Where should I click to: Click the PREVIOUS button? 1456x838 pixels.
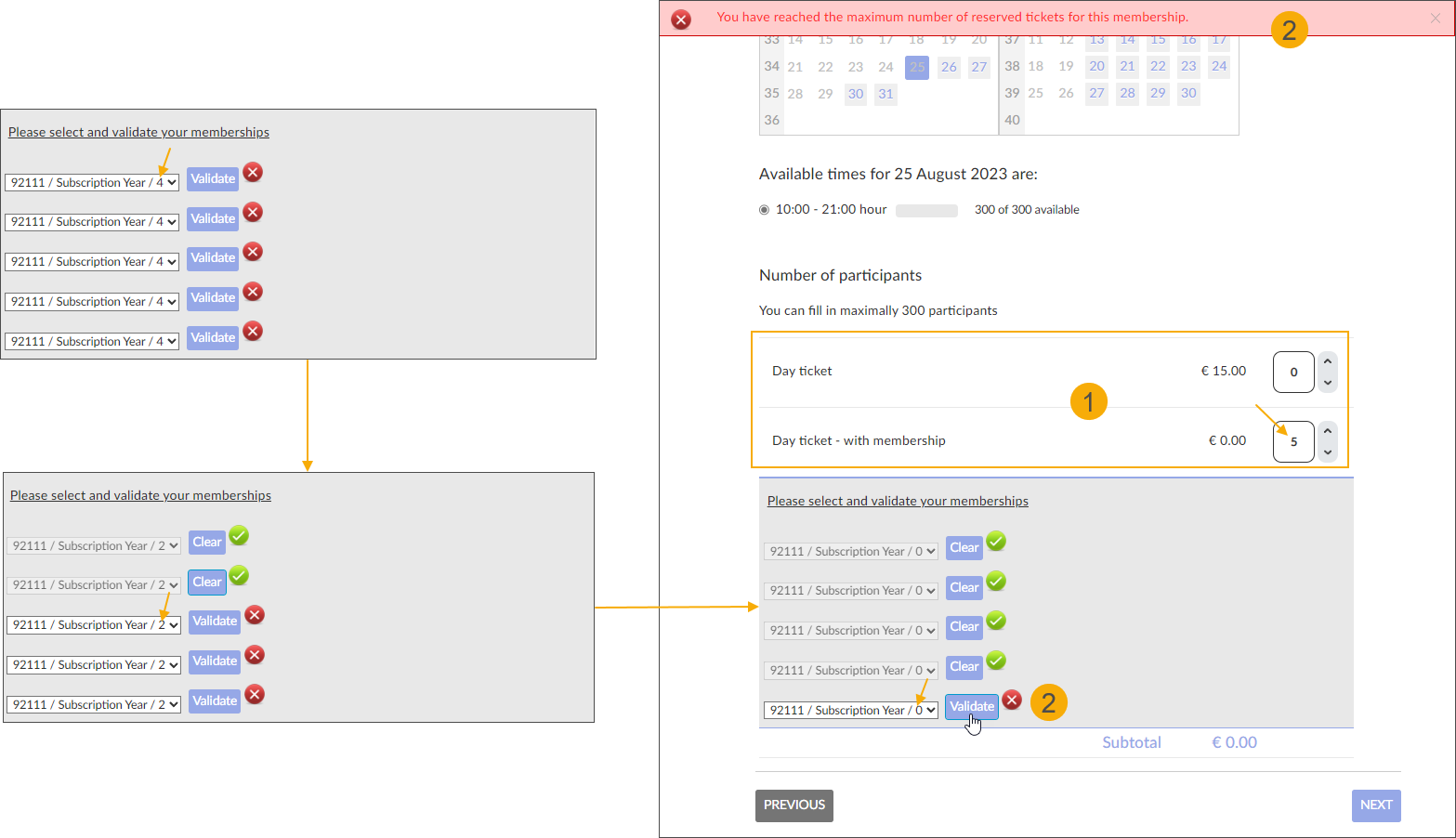pyautogui.click(x=794, y=805)
